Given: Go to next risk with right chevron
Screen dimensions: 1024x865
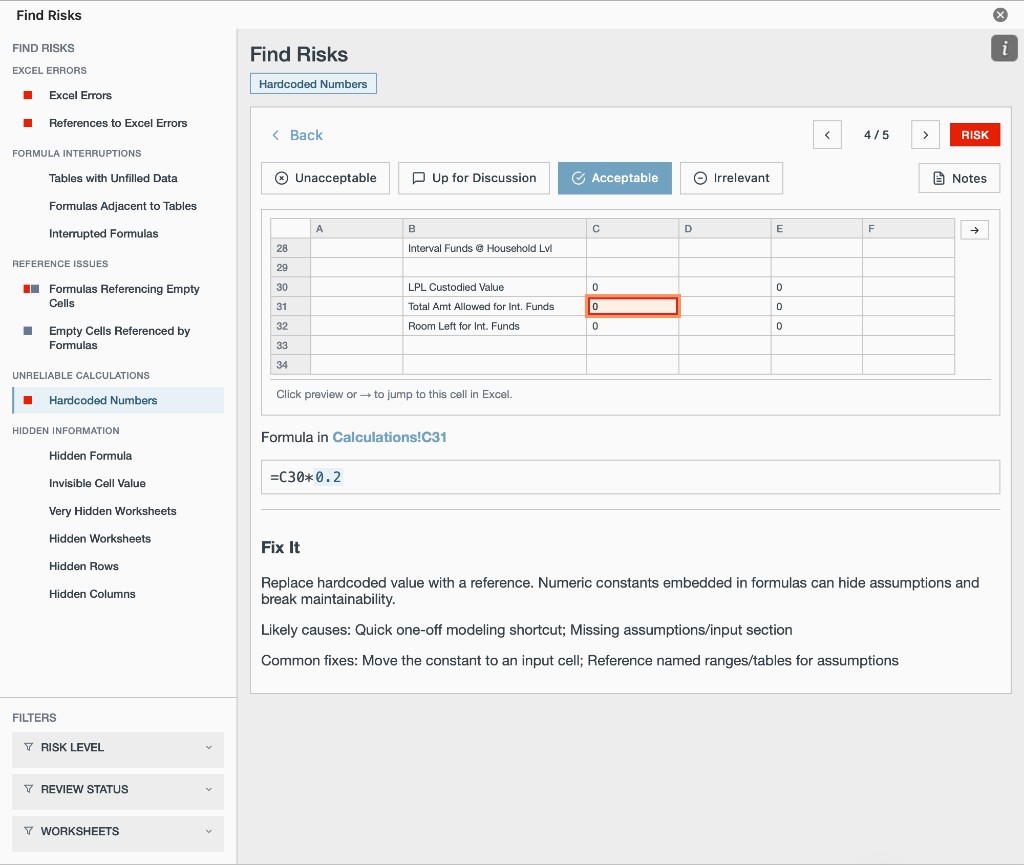Looking at the screenshot, I should (925, 135).
